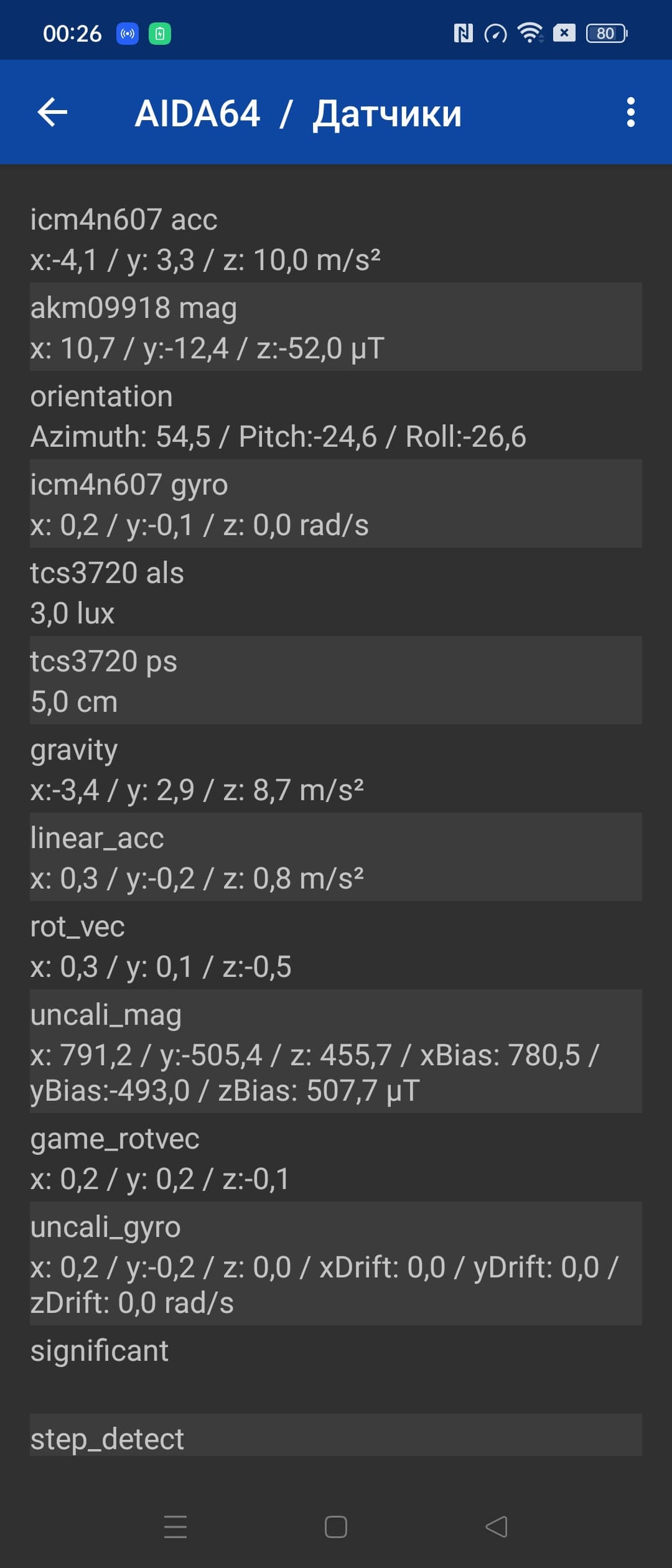Select the icm4n607 acc sensor row
672x1568 pixels.
pos(336,239)
